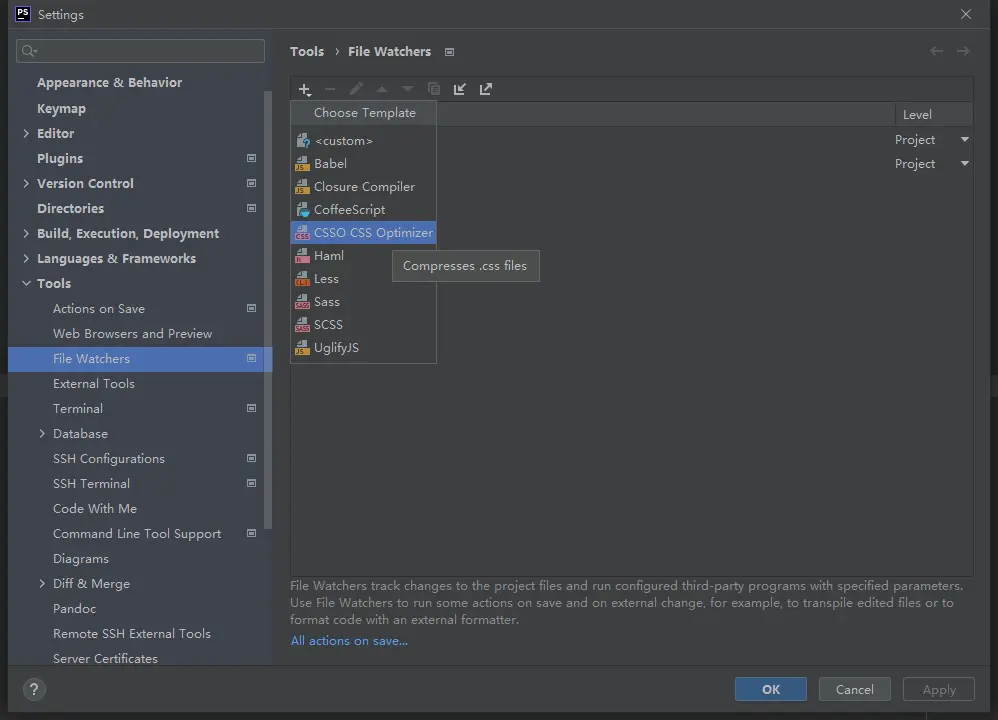Click the Import watchers icon
The height and width of the screenshot is (720, 998).
pyautogui.click(x=460, y=89)
